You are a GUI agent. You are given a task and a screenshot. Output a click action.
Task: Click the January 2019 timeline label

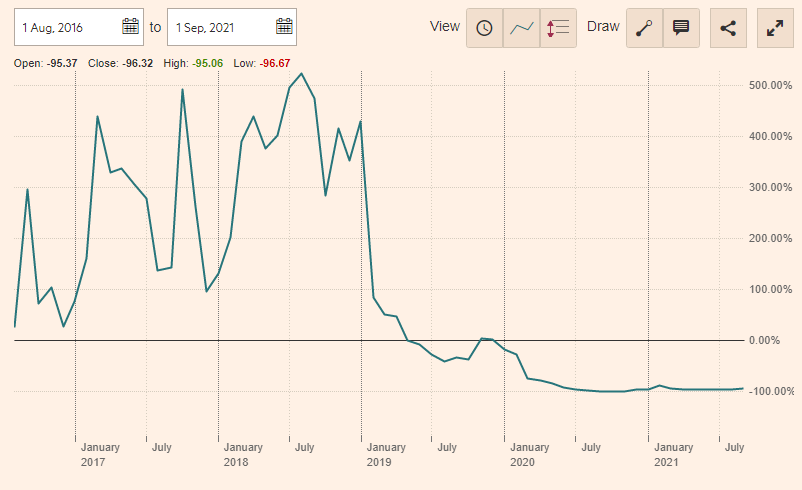(x=386, y=455)
